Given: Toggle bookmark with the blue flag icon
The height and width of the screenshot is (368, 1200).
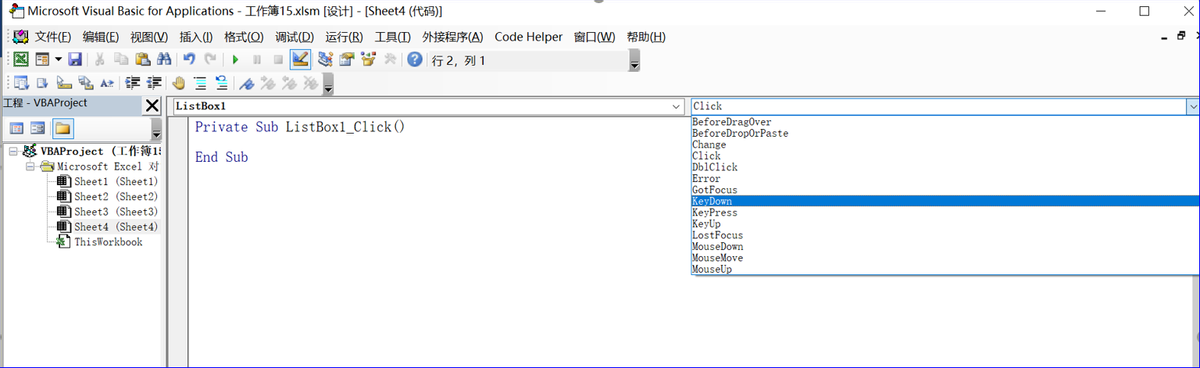Looking at the screenshot, I should pyautogui.click(x=246, y=84).
